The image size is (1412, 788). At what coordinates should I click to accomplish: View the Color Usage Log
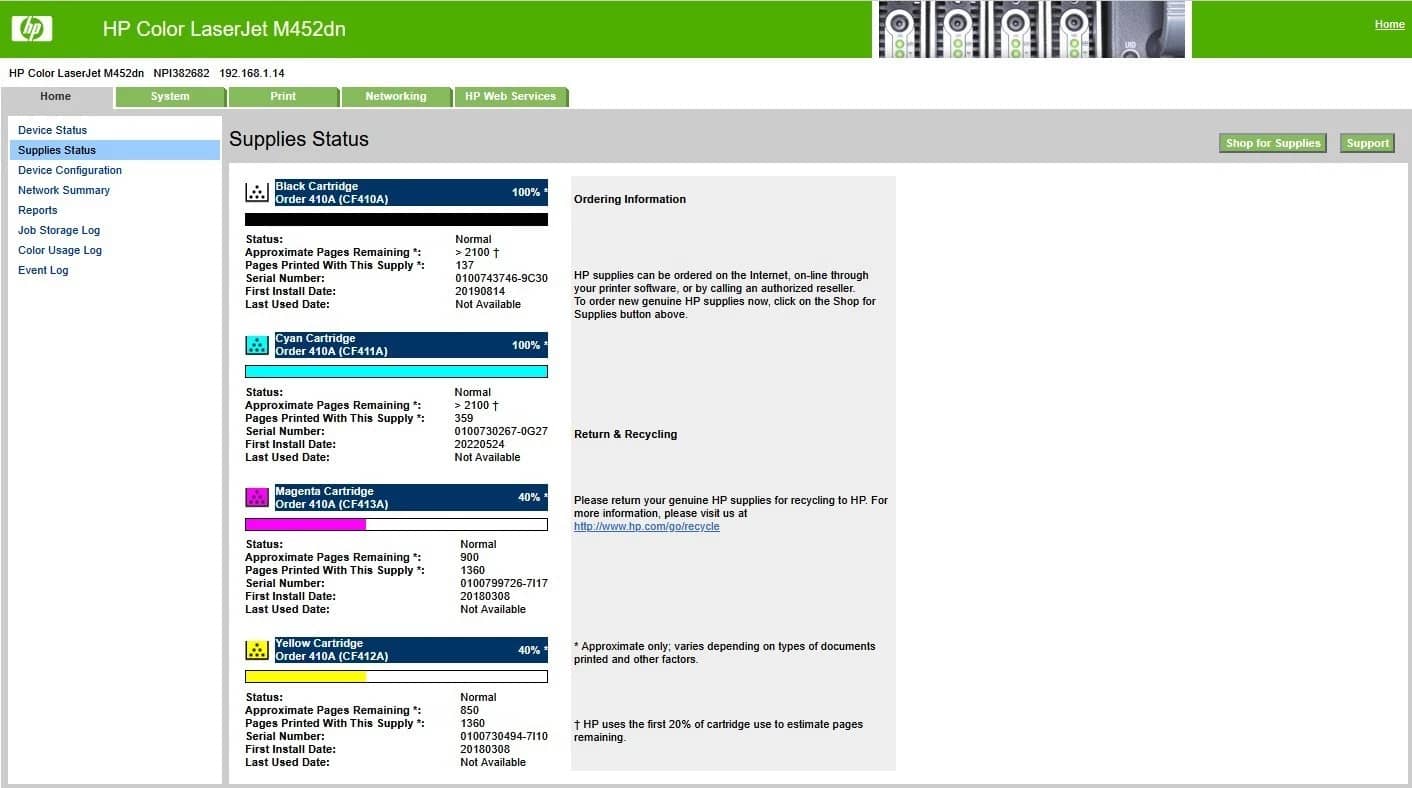[60, 250]
